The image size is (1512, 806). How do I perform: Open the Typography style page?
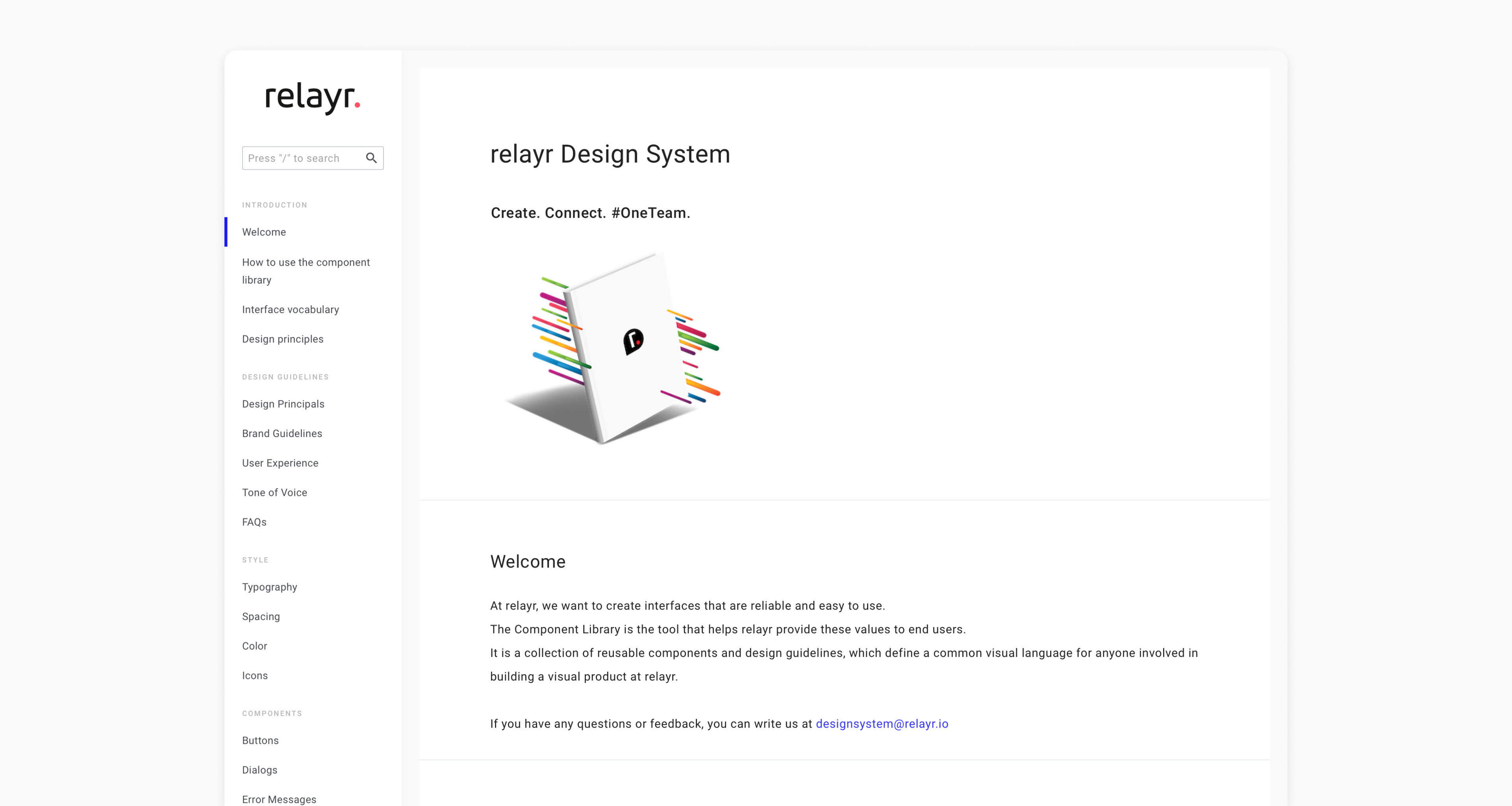click(269, 587)
